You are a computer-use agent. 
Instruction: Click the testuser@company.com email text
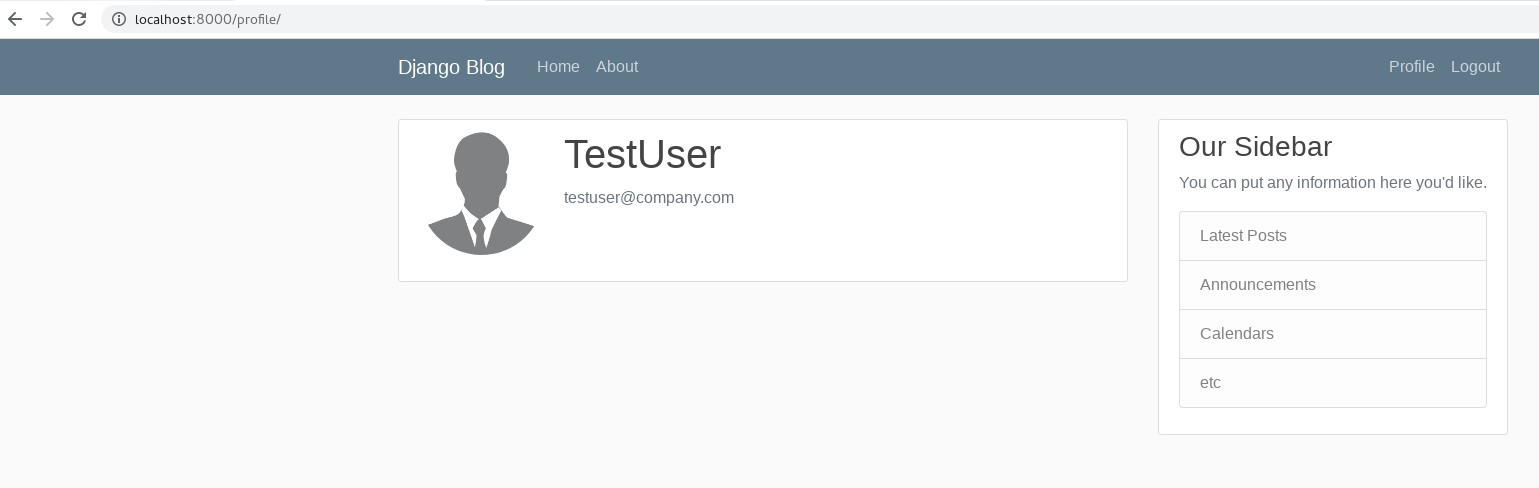point(649,198)
